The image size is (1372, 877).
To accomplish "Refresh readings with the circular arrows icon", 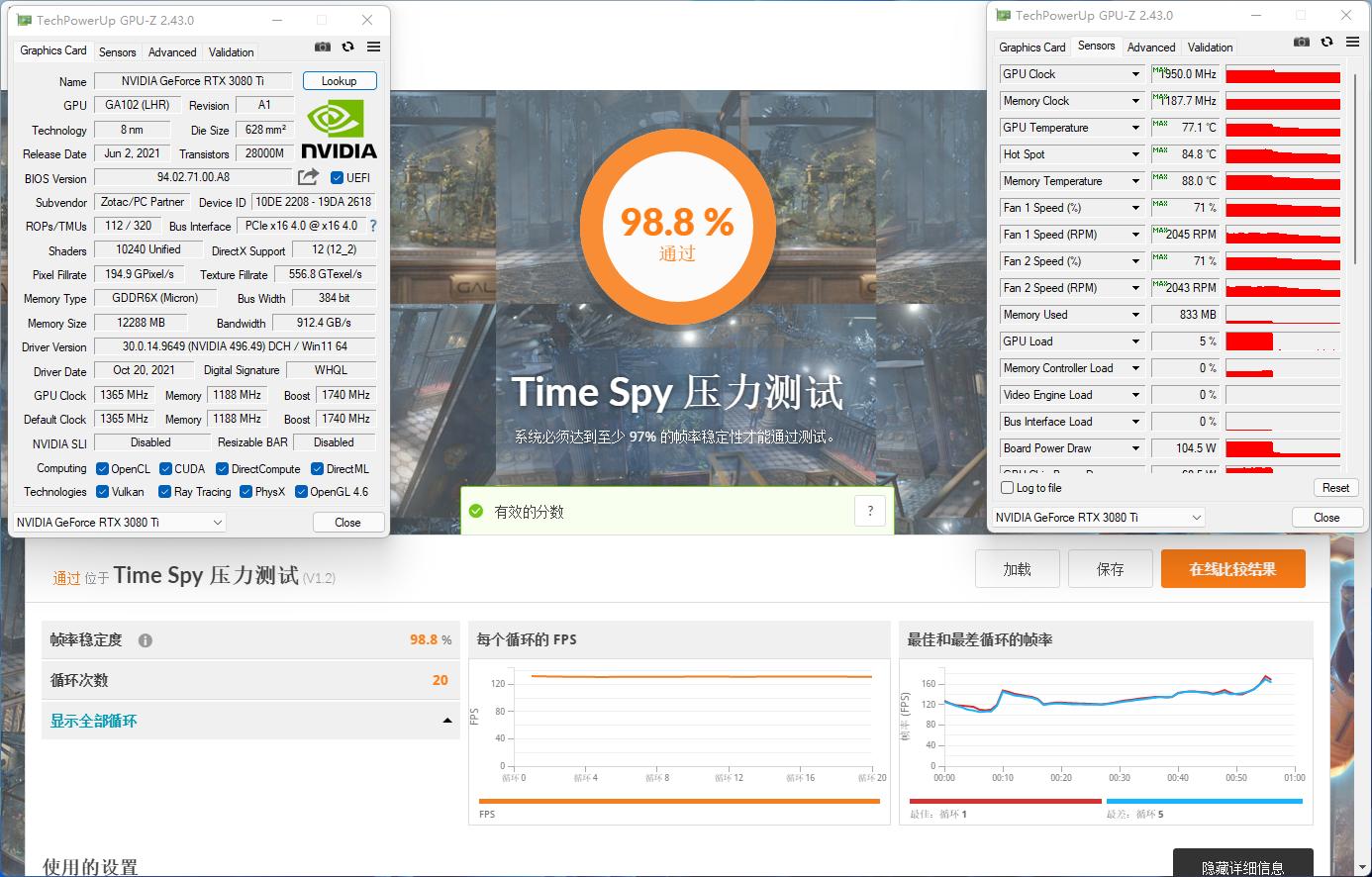I will [346, 47].
